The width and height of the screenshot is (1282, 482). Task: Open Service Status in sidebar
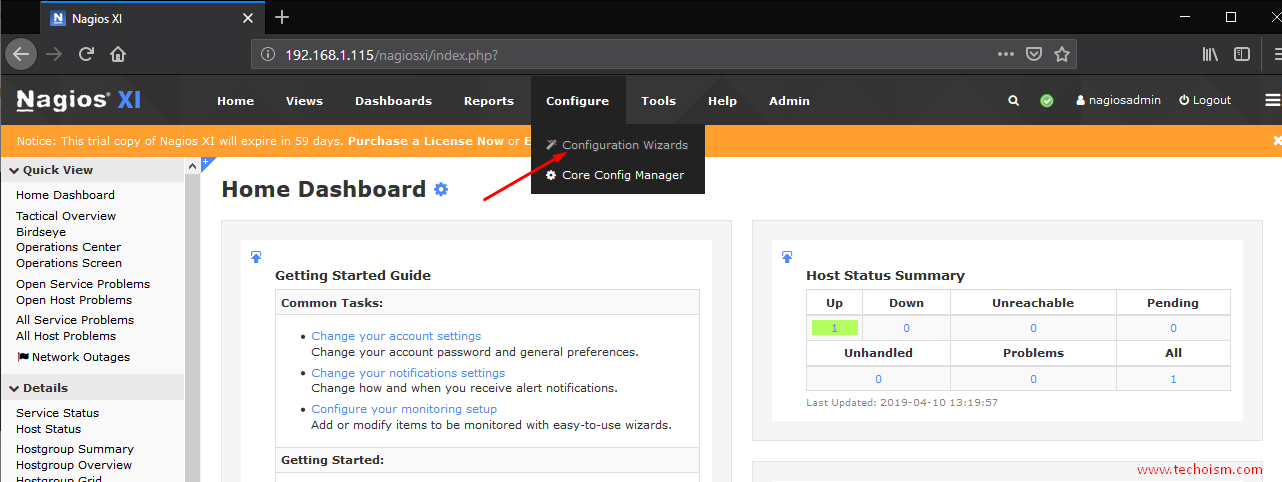pyautogui.click(x=57, y=413)
